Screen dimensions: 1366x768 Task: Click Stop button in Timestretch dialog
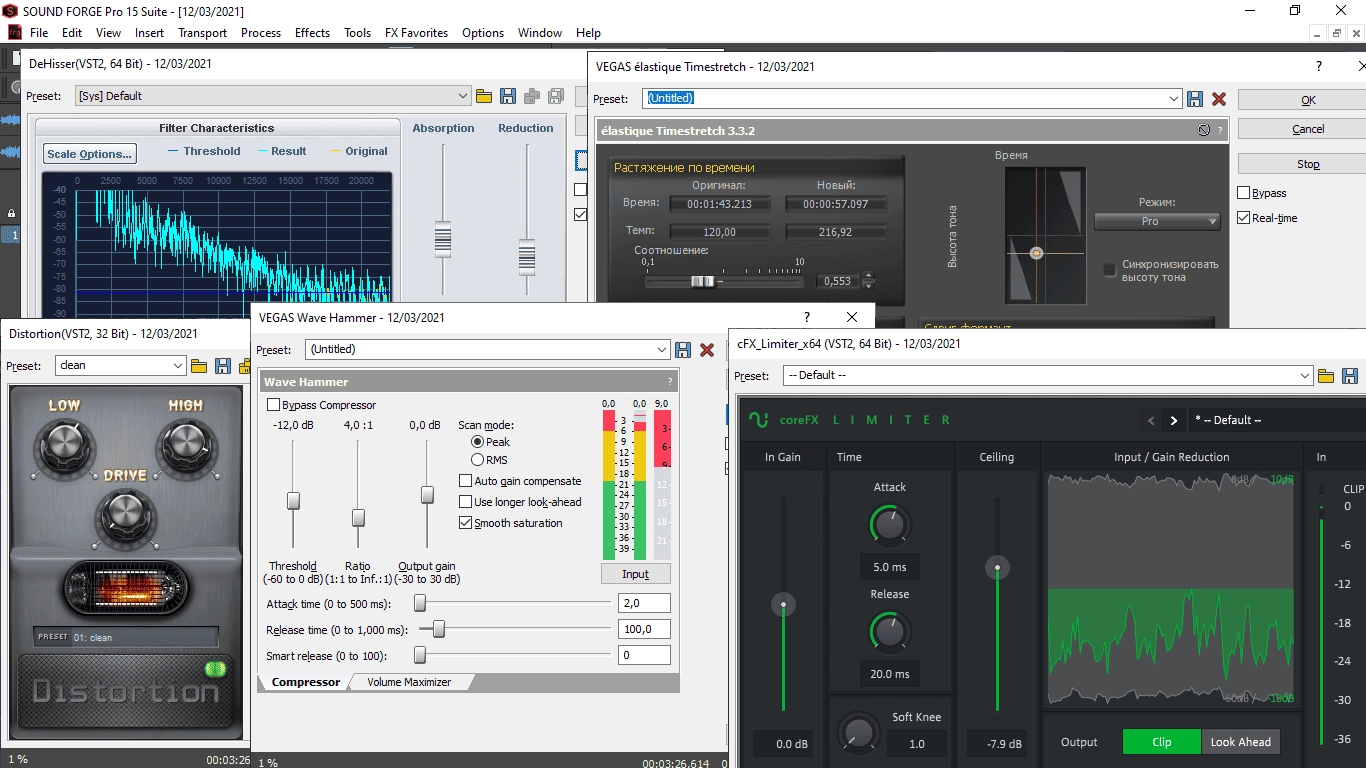(1308, 164)
